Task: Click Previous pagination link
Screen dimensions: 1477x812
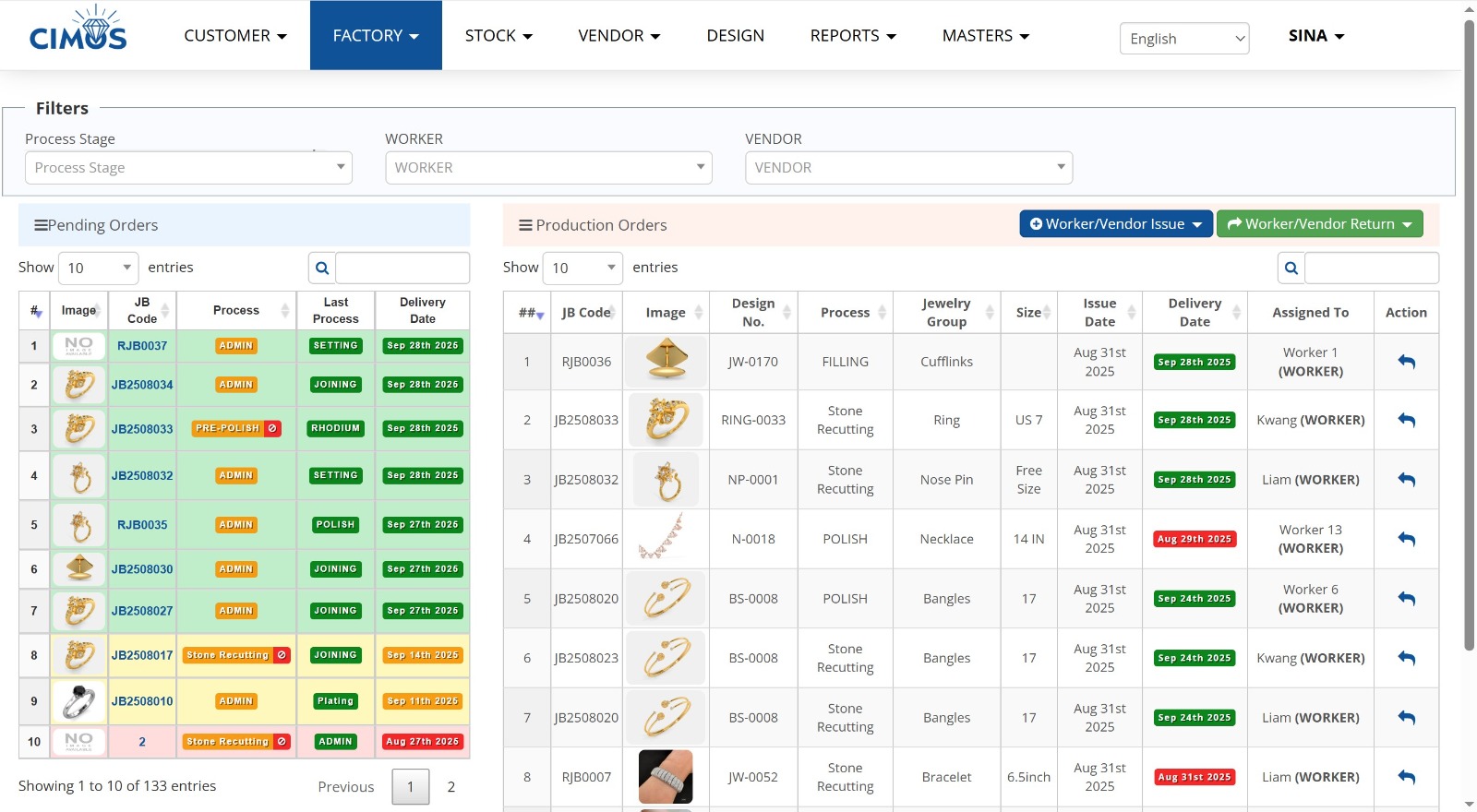Action: (x=346, y=787)
